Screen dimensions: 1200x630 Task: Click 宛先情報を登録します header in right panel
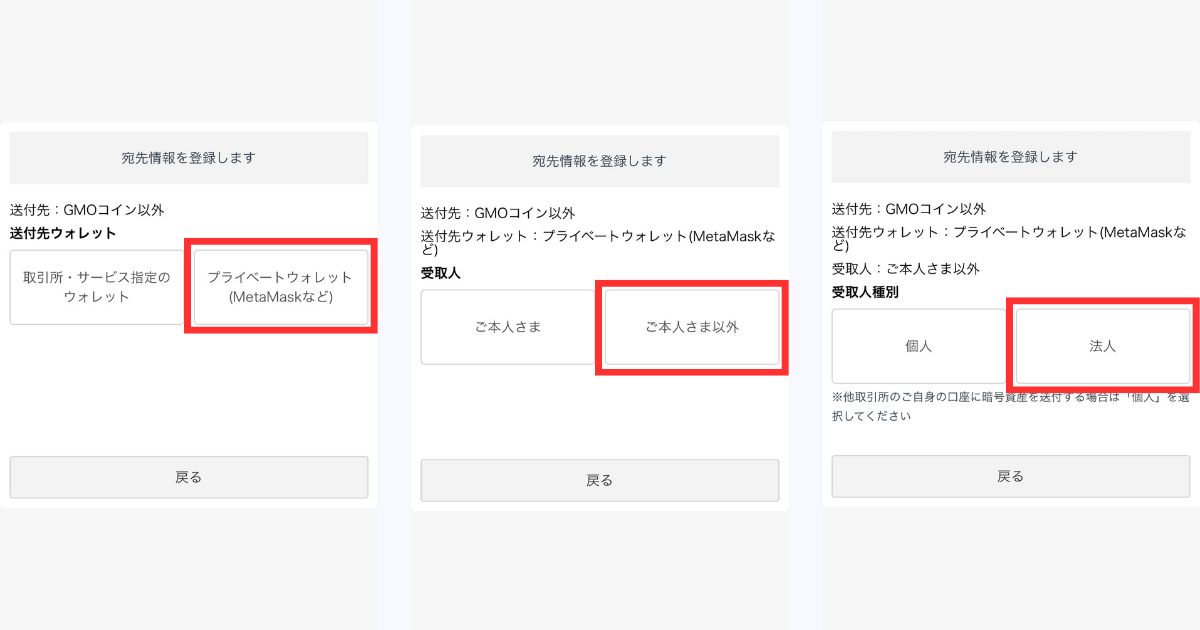1011,157
